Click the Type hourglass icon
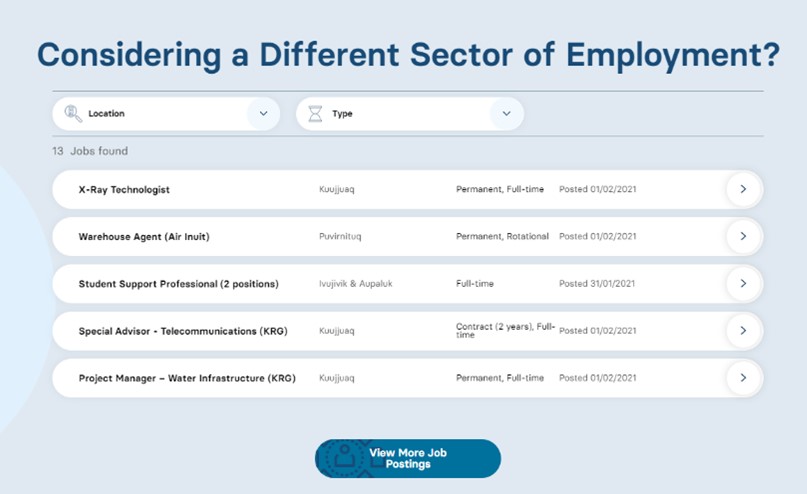Viewport: 807px width, 494px height. (315, 113)
